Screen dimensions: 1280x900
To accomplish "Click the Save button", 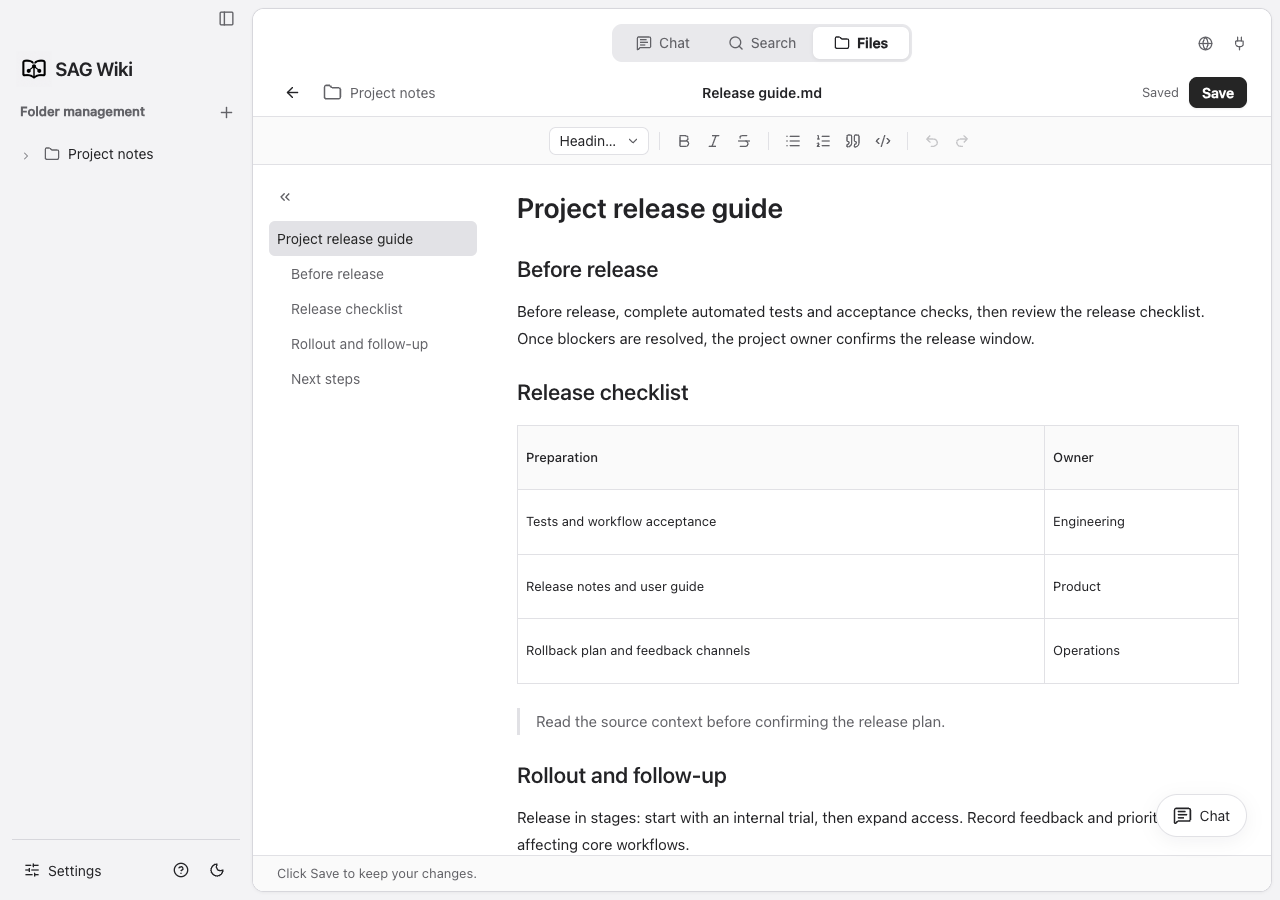I will click(x=1217, y=92).
